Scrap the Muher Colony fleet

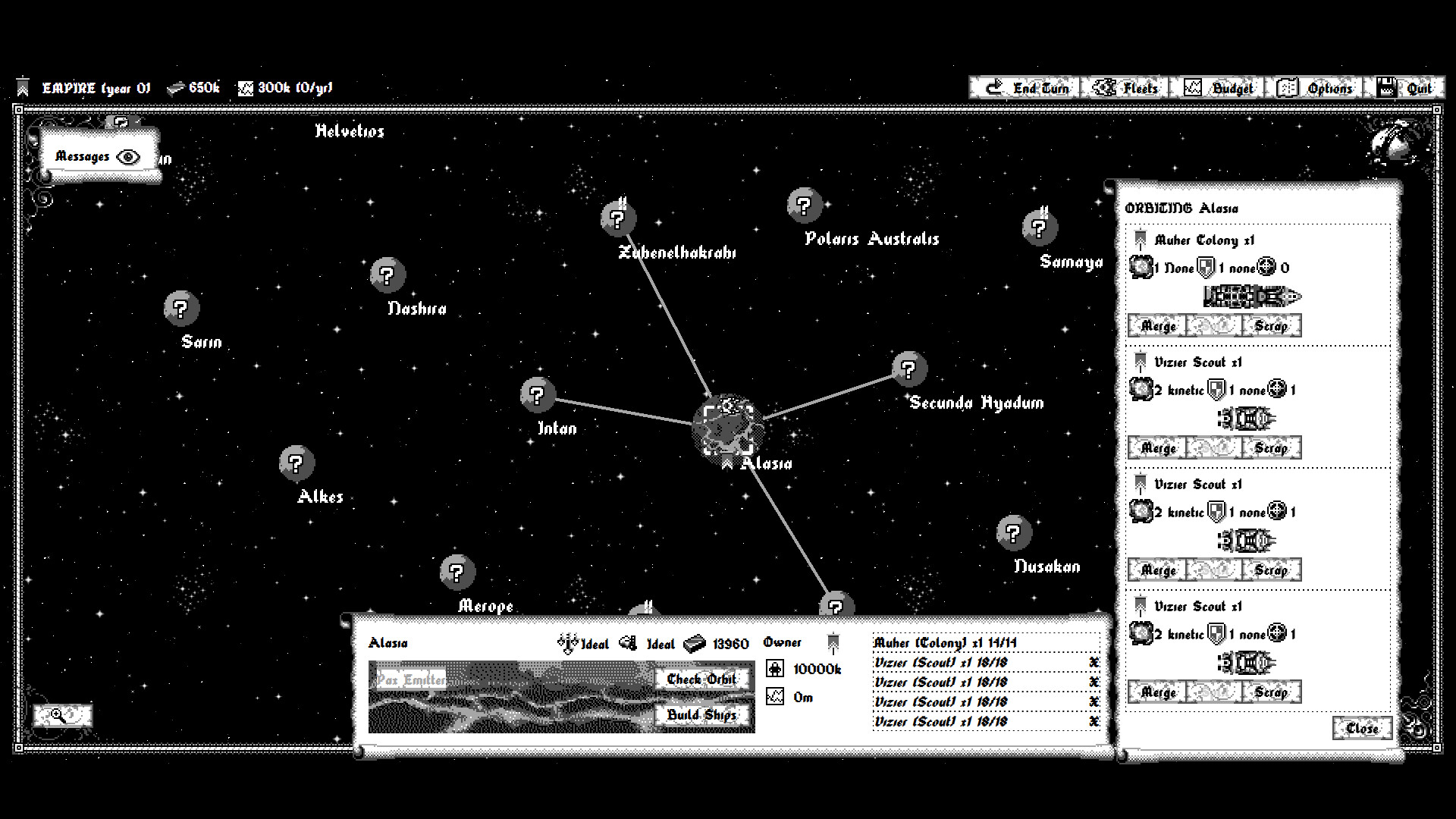(x=1270, y=325)
